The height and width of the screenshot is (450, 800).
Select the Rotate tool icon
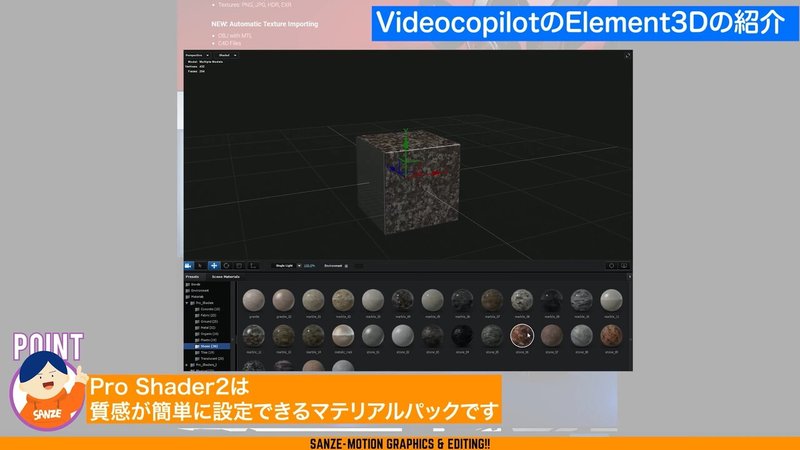(x=227, y=266)
